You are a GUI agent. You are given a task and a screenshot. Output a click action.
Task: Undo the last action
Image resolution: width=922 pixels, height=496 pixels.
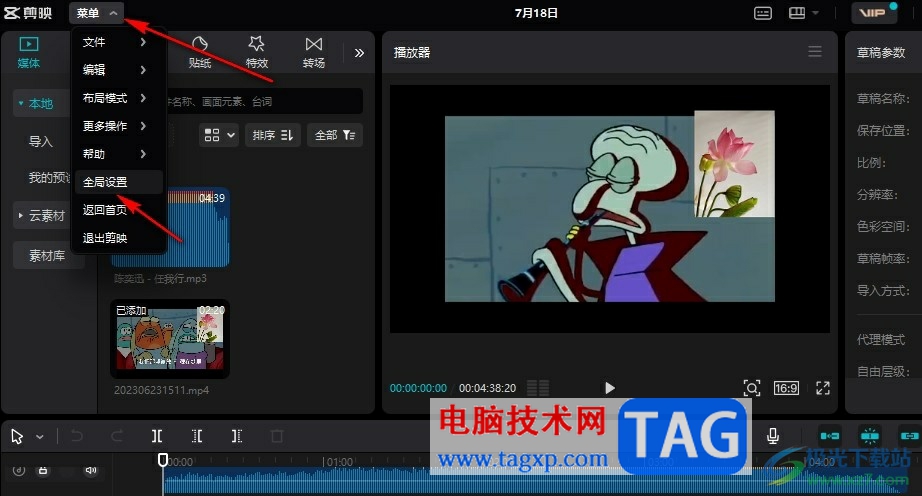pyautogui.click(x=76, y=436)
